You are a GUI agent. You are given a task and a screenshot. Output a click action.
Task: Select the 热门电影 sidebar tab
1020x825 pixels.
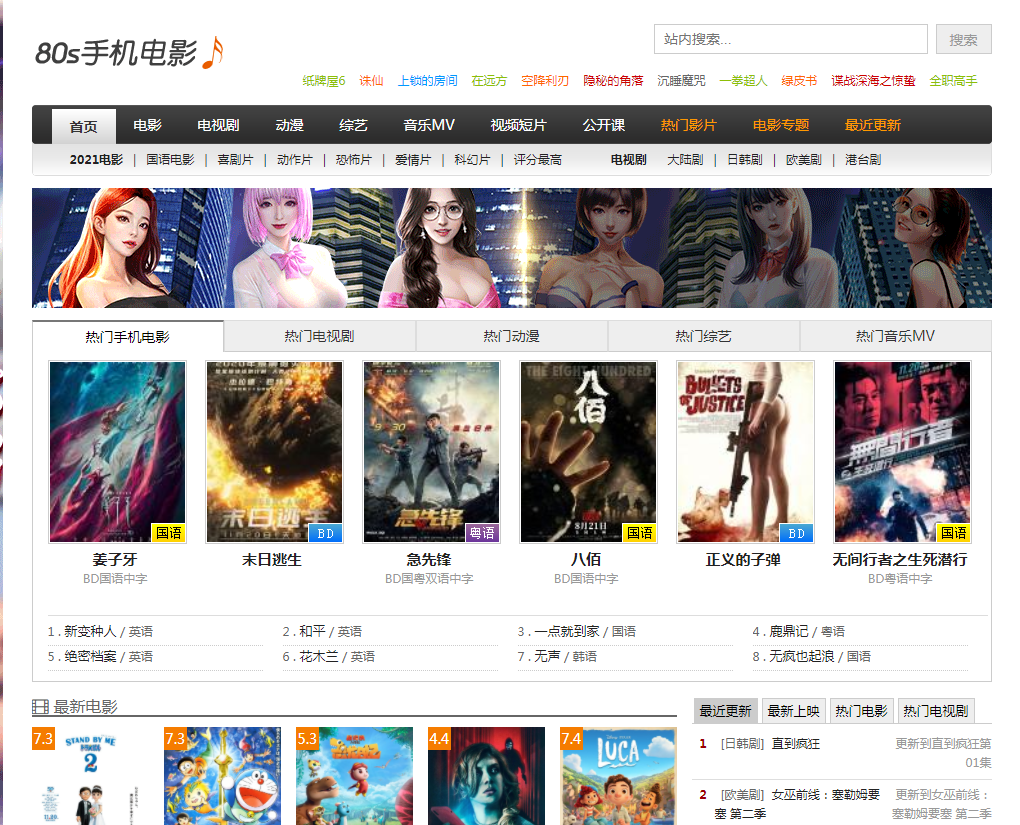coord(861,711)
